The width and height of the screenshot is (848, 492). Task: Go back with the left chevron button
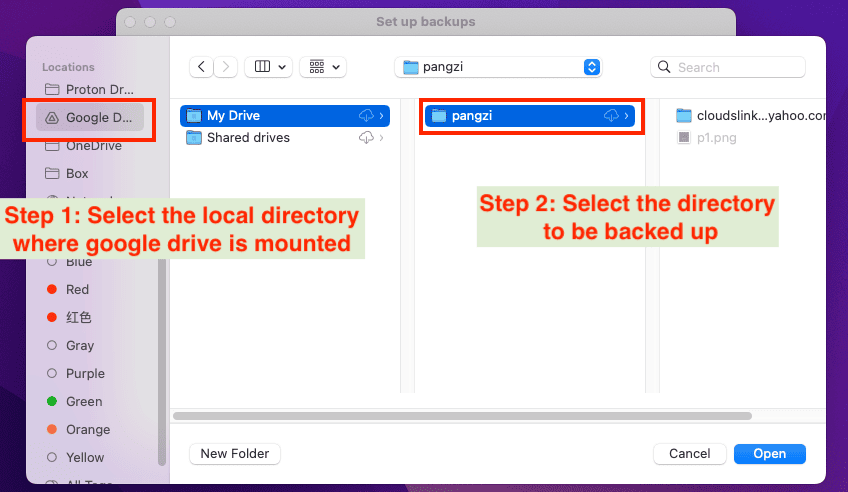tap(201, 67)
